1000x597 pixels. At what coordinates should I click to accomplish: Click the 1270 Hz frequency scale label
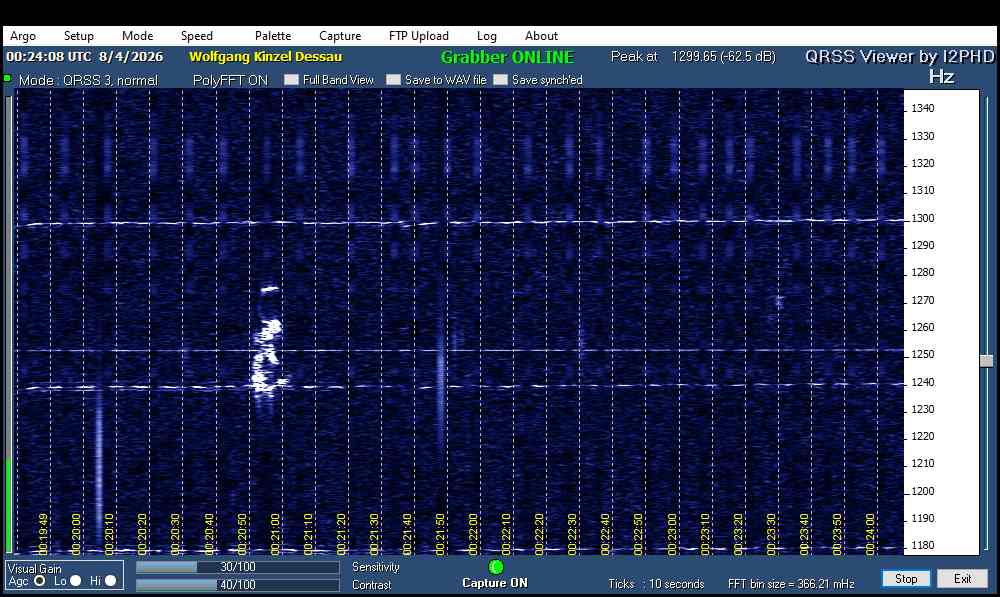tap(922, 300)
